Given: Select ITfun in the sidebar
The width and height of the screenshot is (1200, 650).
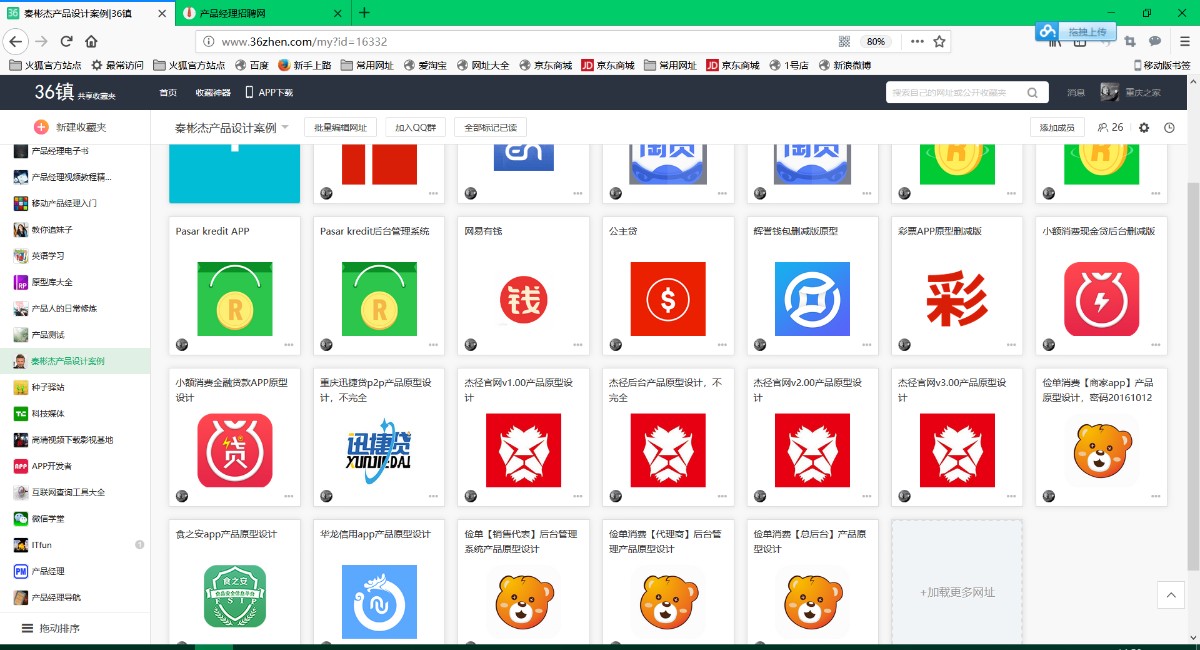Looking at the screenshot, I should point(75,545).
